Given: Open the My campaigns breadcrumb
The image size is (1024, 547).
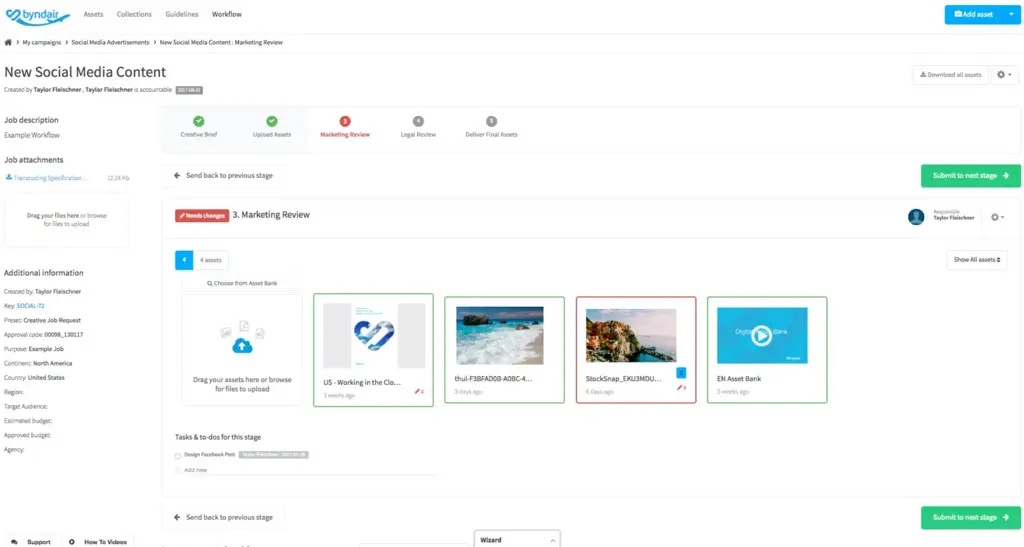Looking at the screenshot, I should point(42,42).
